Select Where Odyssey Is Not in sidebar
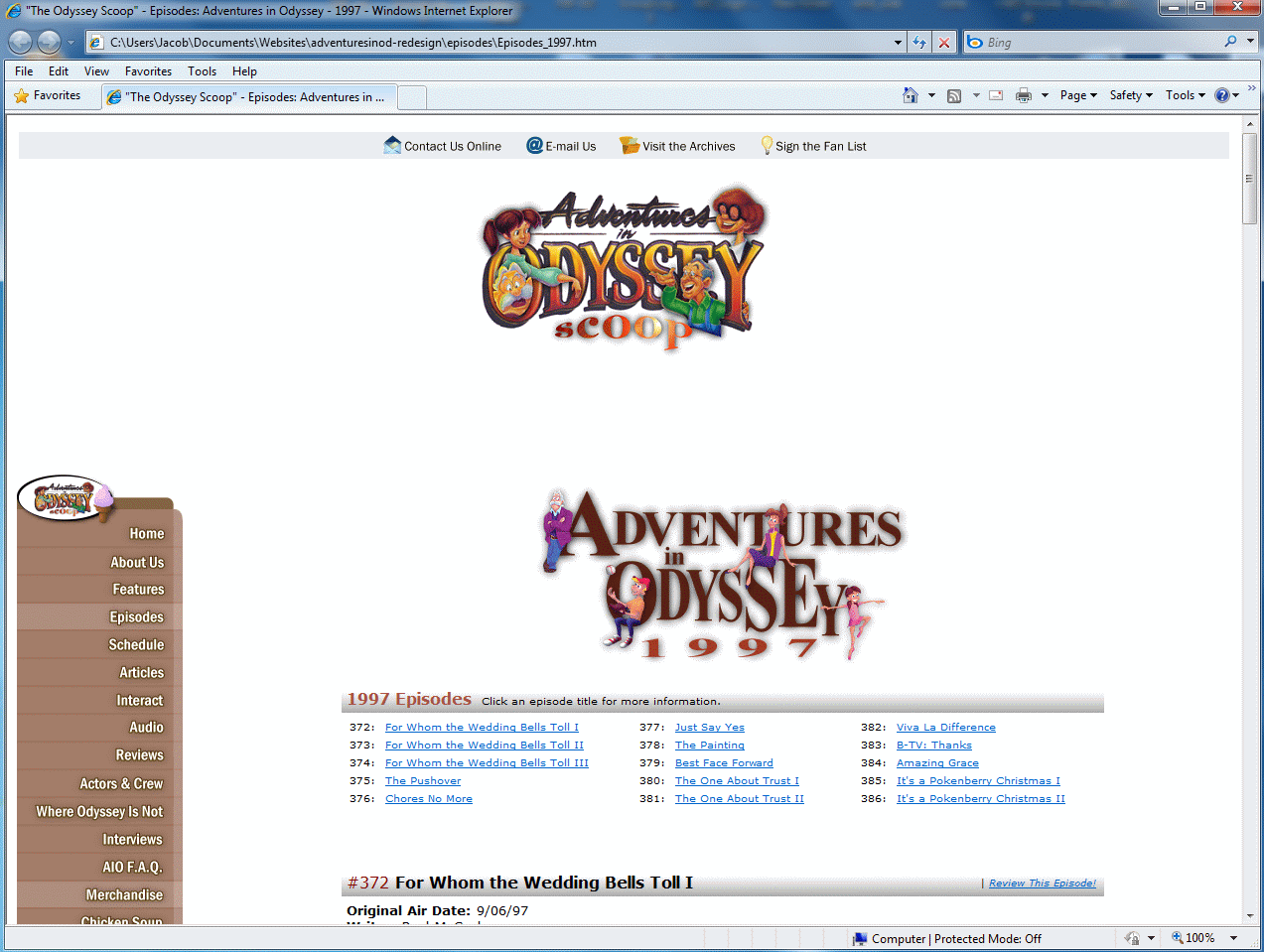This screenshot has width=1264, height=952. 99,811
